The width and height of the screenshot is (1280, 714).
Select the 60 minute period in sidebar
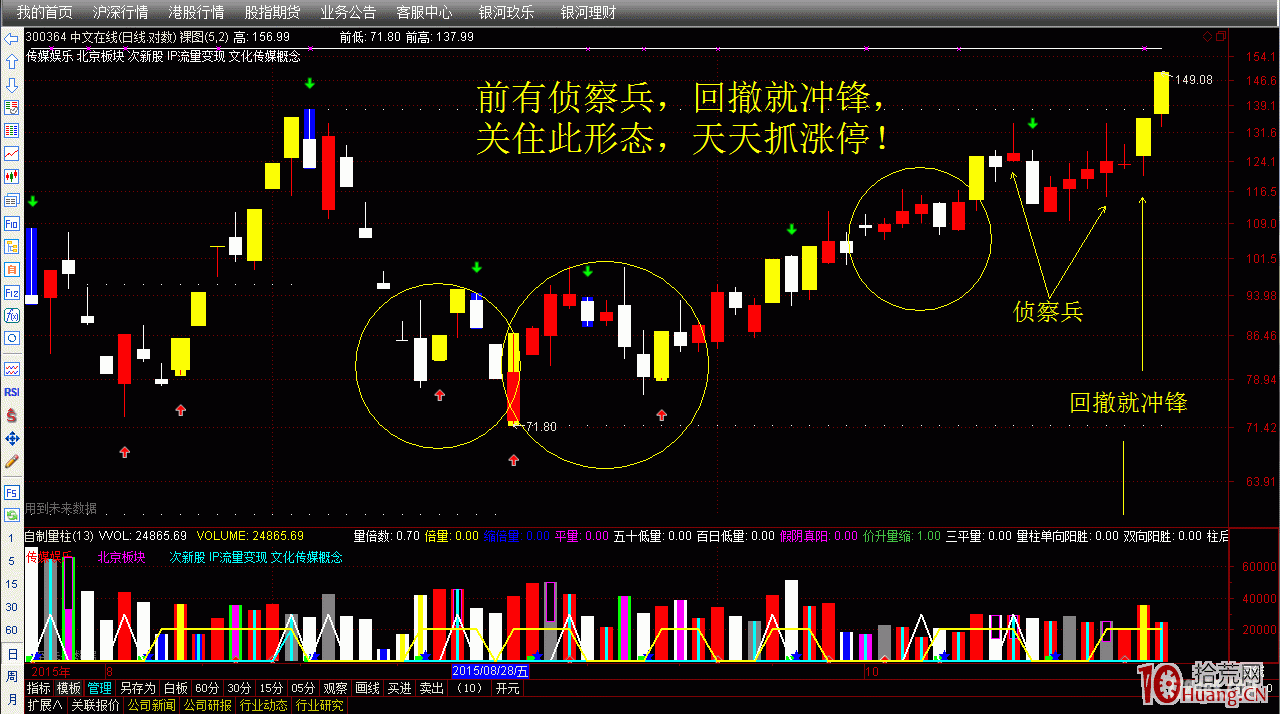(x=11, y=631)
